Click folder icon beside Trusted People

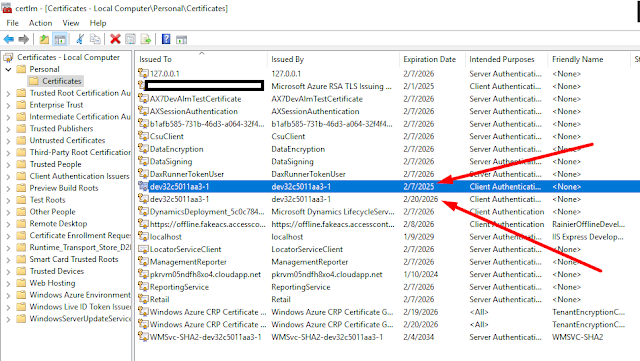point(21,164)
